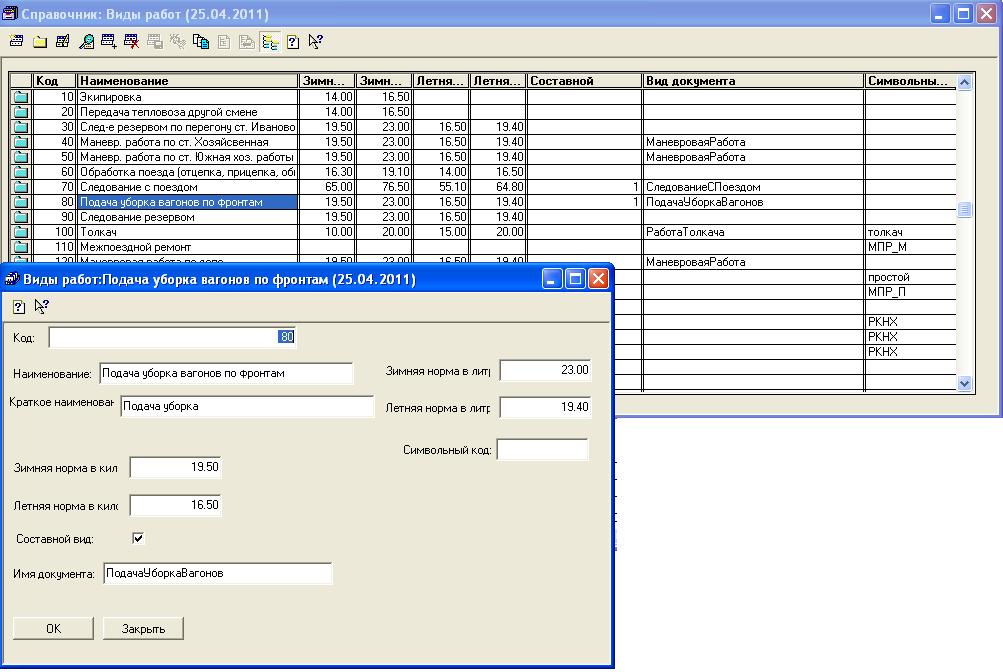Select the Межпоездной ремонт row
1003x672 pixels.
(187, 247)
